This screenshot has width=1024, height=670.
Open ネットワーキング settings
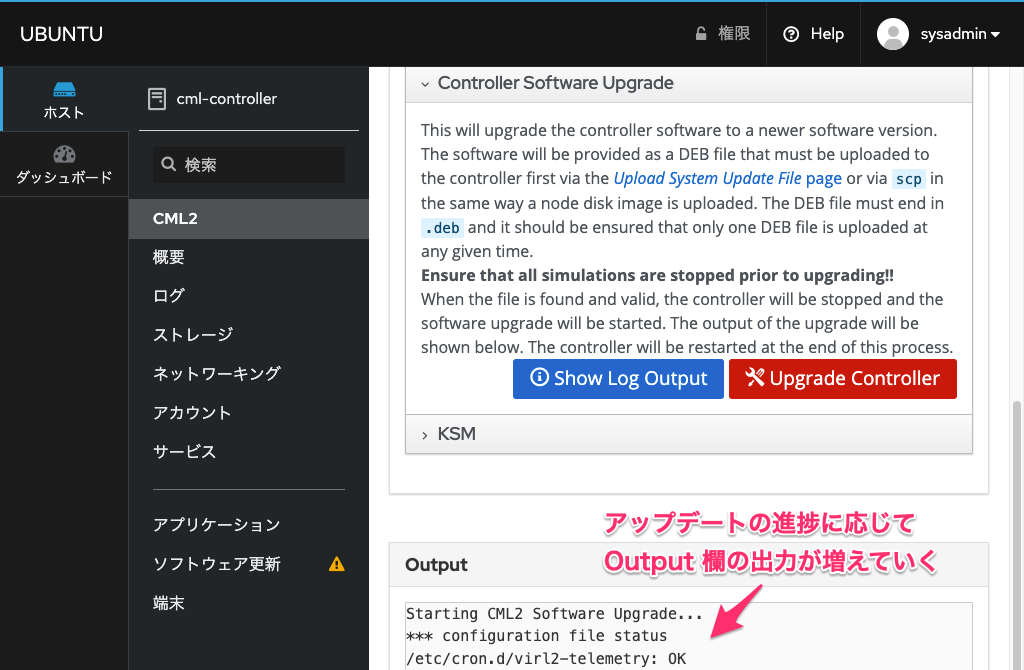[x=217, y=374]
